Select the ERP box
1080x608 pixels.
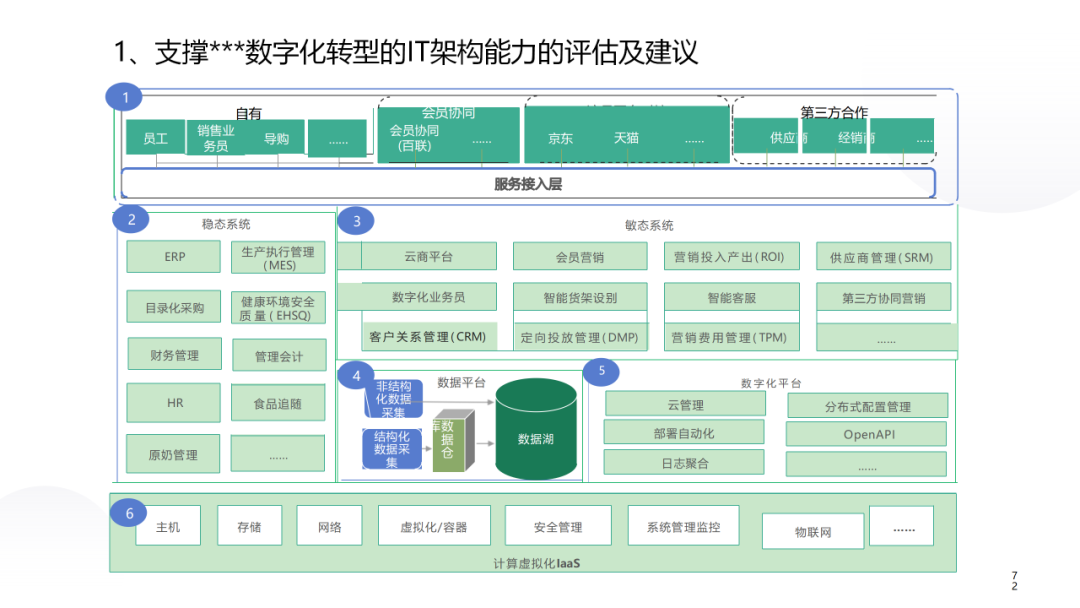coord(174,256)
